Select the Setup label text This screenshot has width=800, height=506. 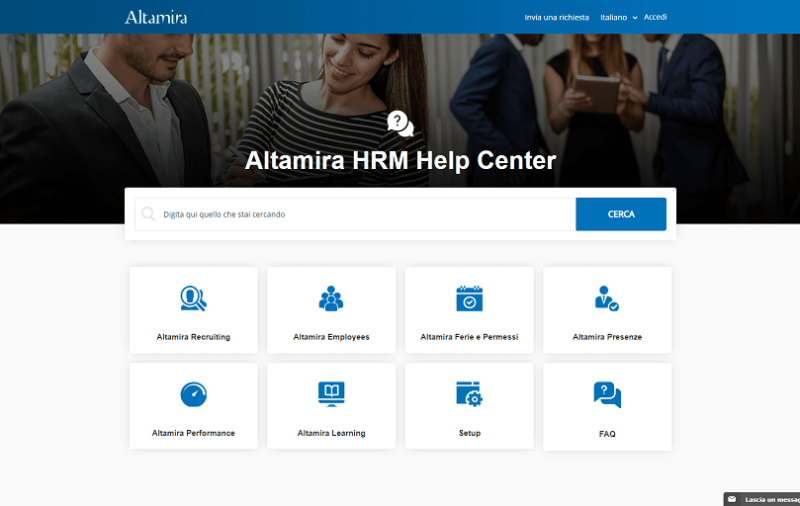(x=469, y=433)
